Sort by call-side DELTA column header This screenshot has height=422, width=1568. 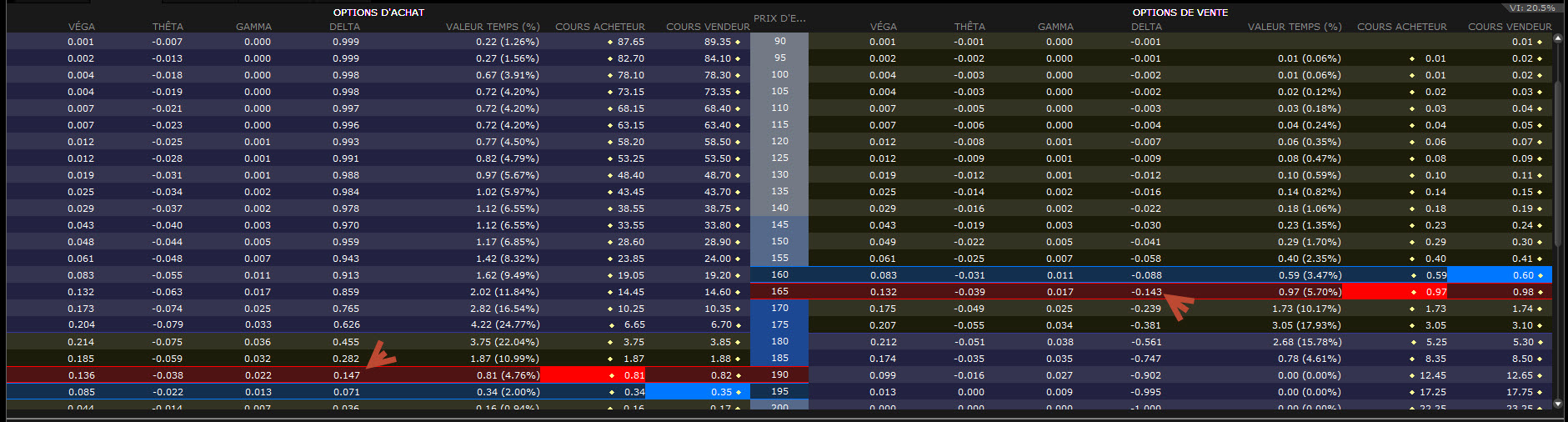click(344, 27)
